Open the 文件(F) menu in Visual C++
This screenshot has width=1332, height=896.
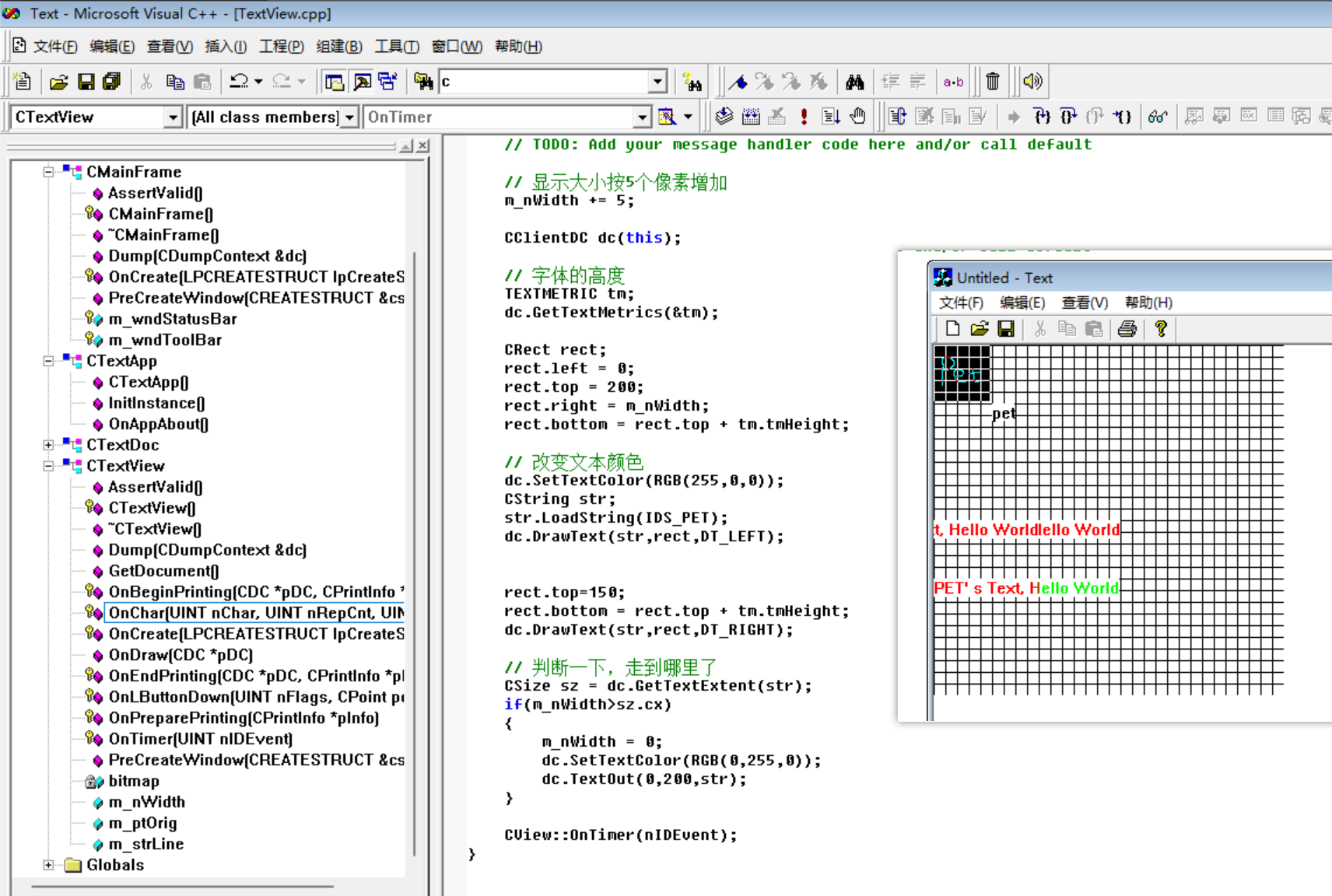click(x=55, y=47)
